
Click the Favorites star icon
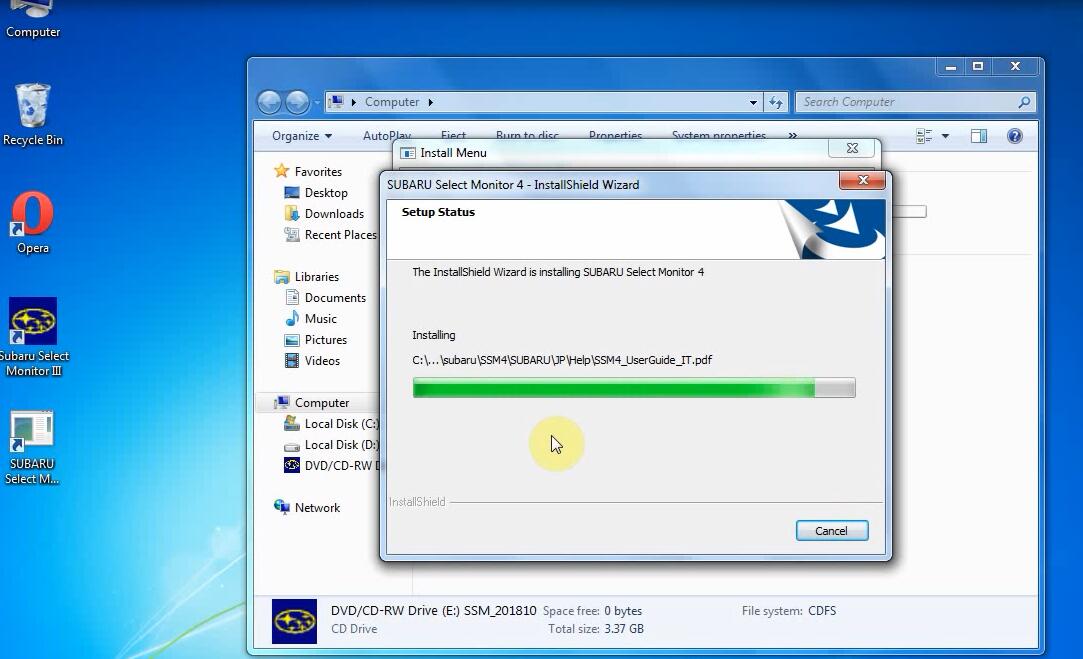(x=281, y=171)
